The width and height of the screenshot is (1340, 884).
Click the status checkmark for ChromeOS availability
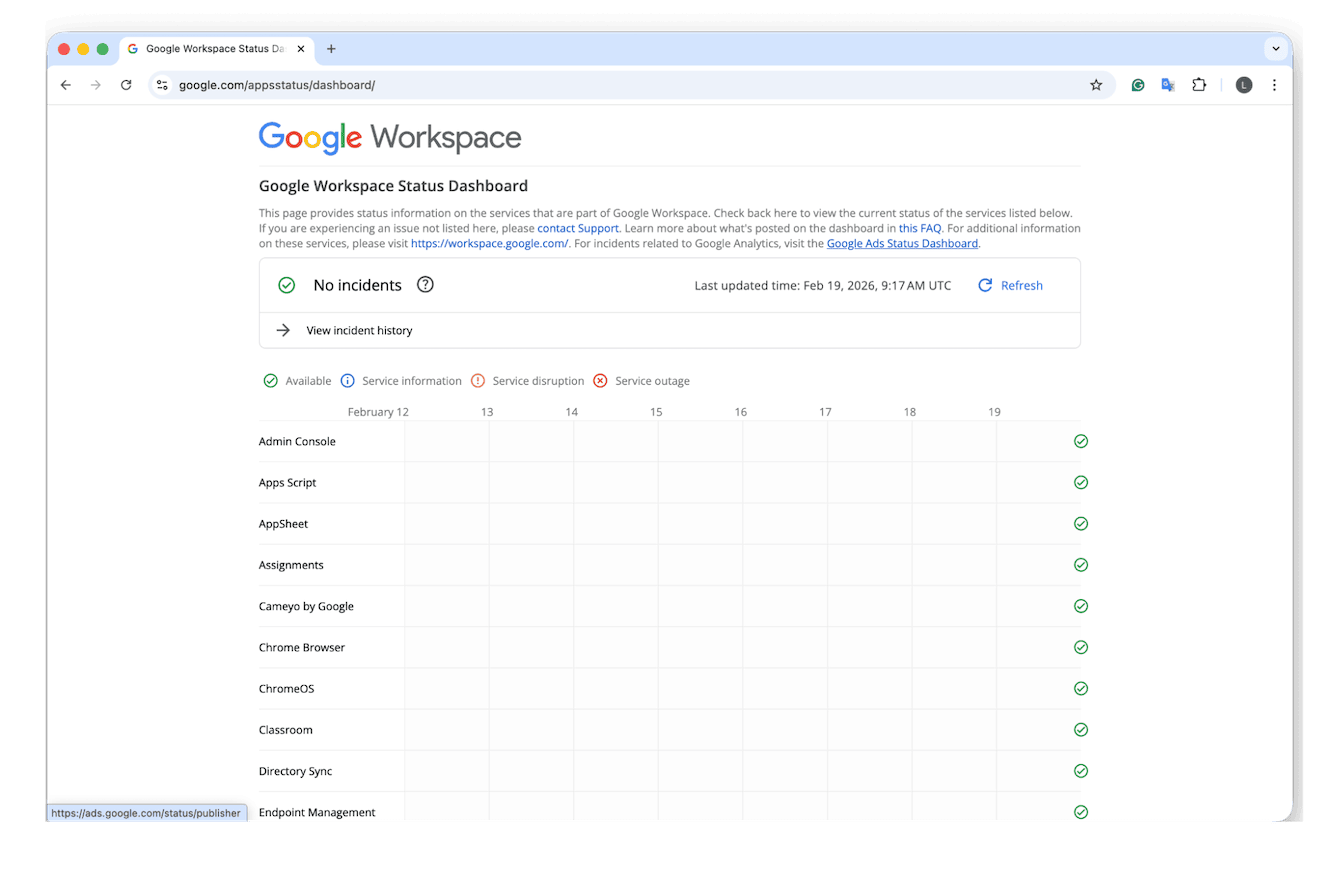click(x=1081, y=688)
